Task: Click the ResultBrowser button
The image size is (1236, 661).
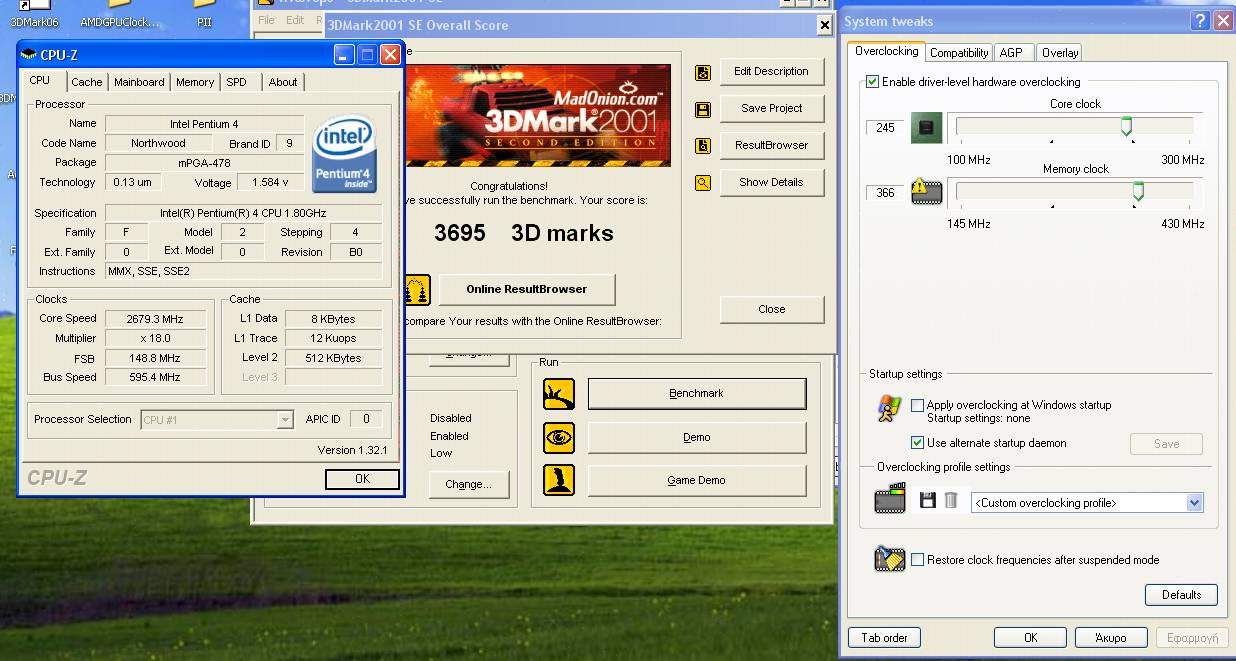Action: [x=771, y=146]
